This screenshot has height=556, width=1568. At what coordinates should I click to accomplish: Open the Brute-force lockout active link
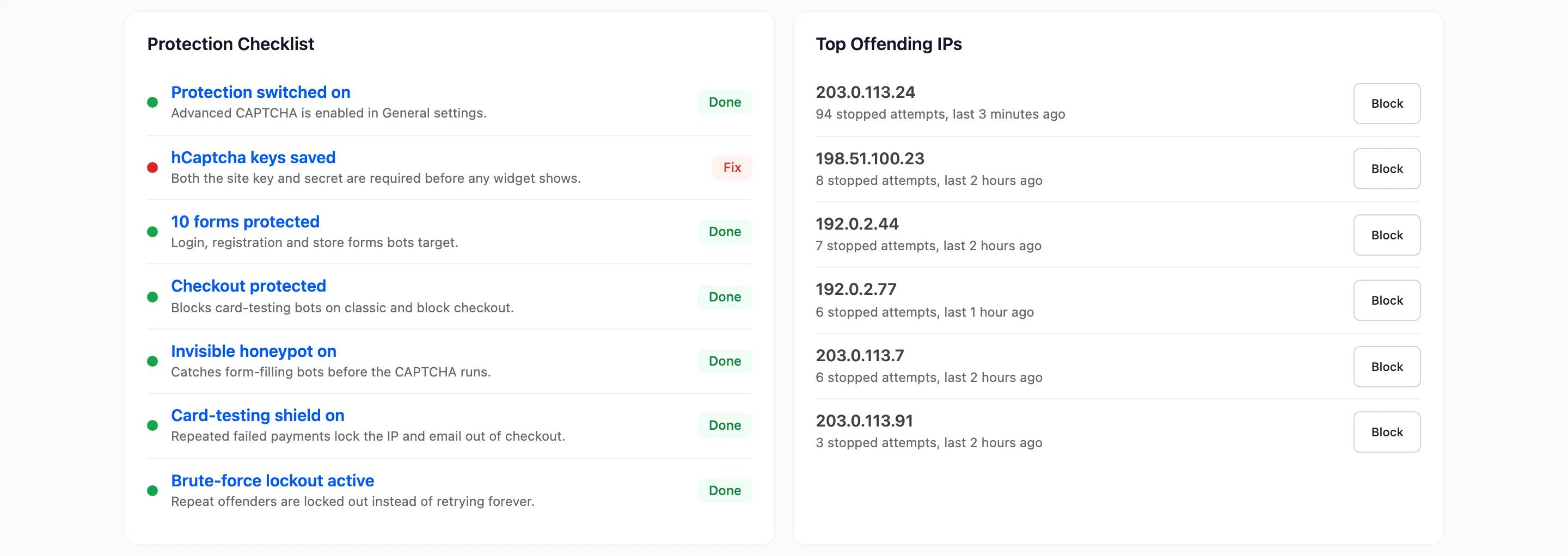point(273,480)
